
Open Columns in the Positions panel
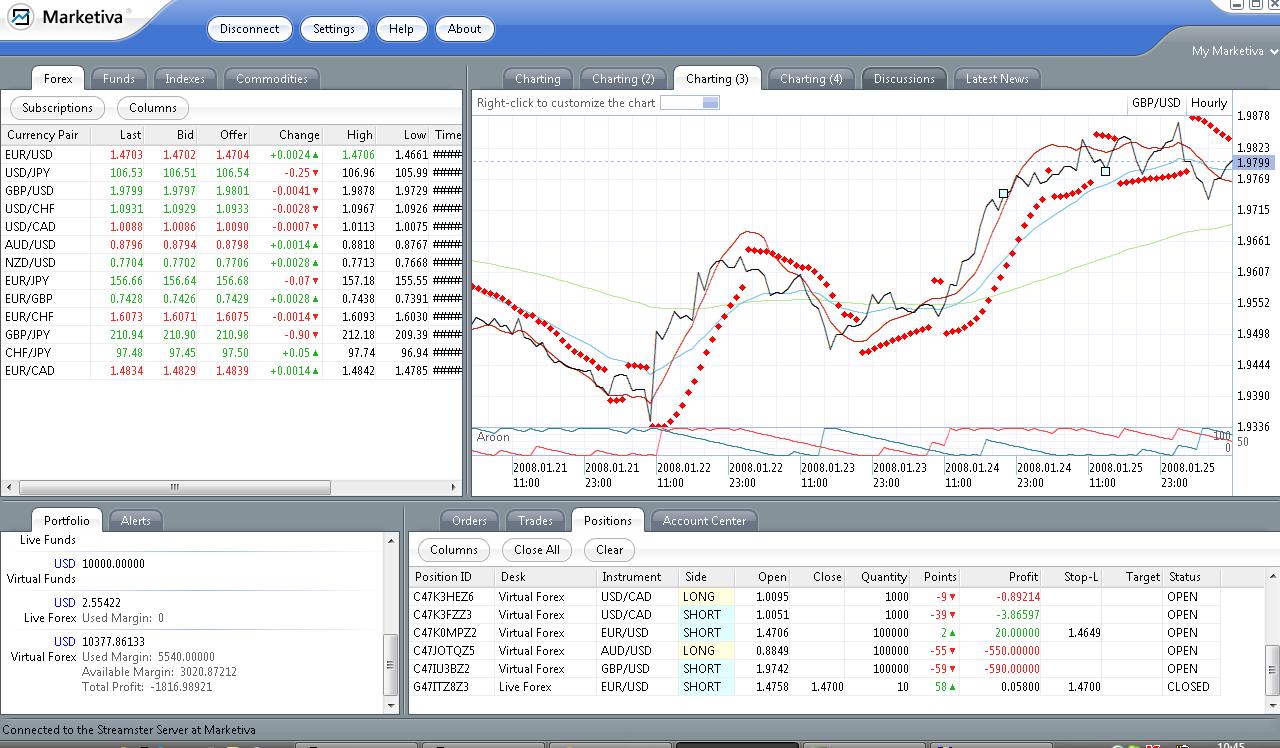[x=454, y=550]
